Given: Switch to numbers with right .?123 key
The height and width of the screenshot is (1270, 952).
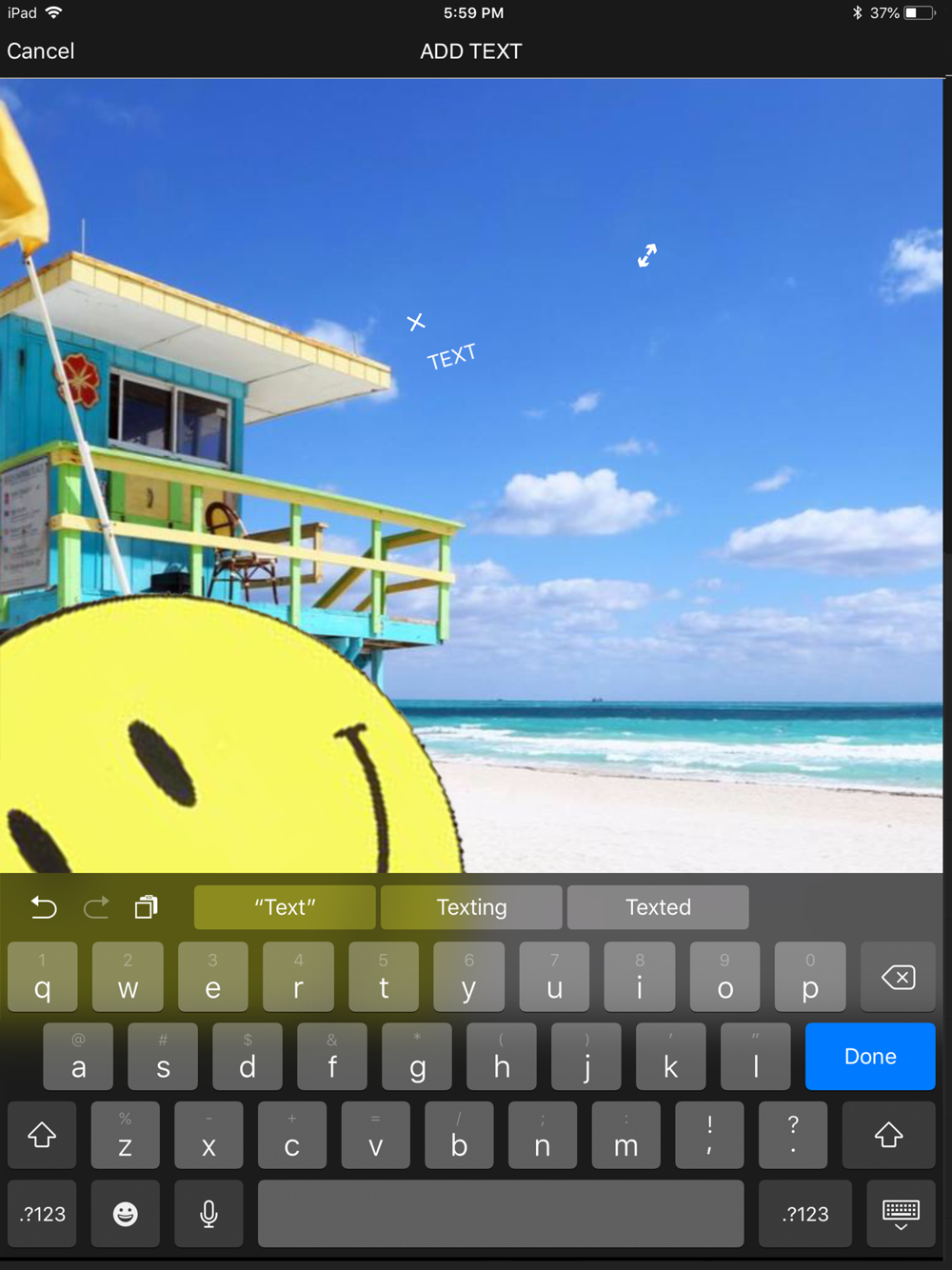Looking at the screenshot, I should pos(805,1214).
